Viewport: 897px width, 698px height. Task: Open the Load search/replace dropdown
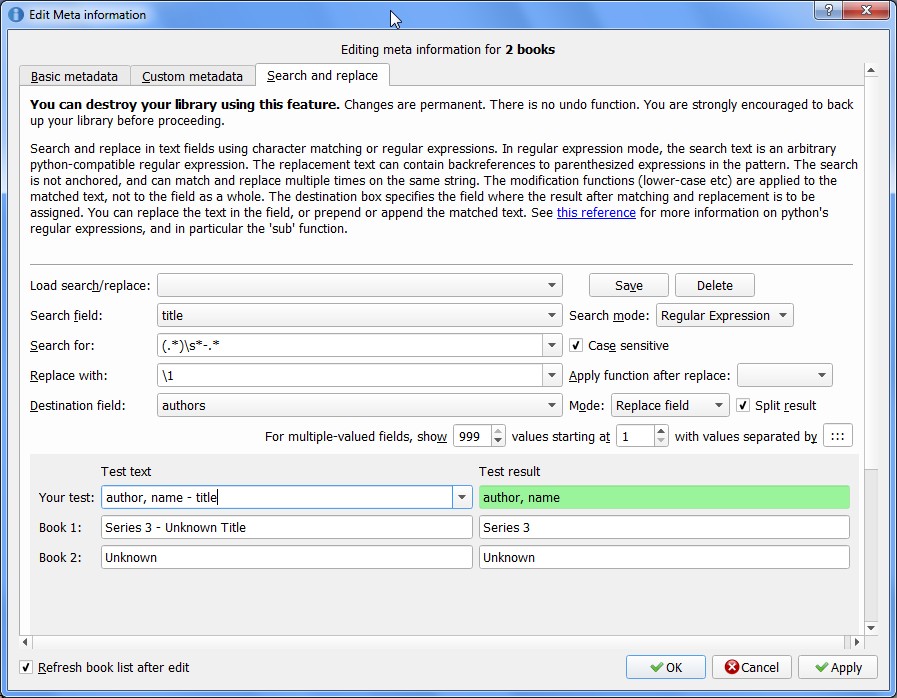360,285
